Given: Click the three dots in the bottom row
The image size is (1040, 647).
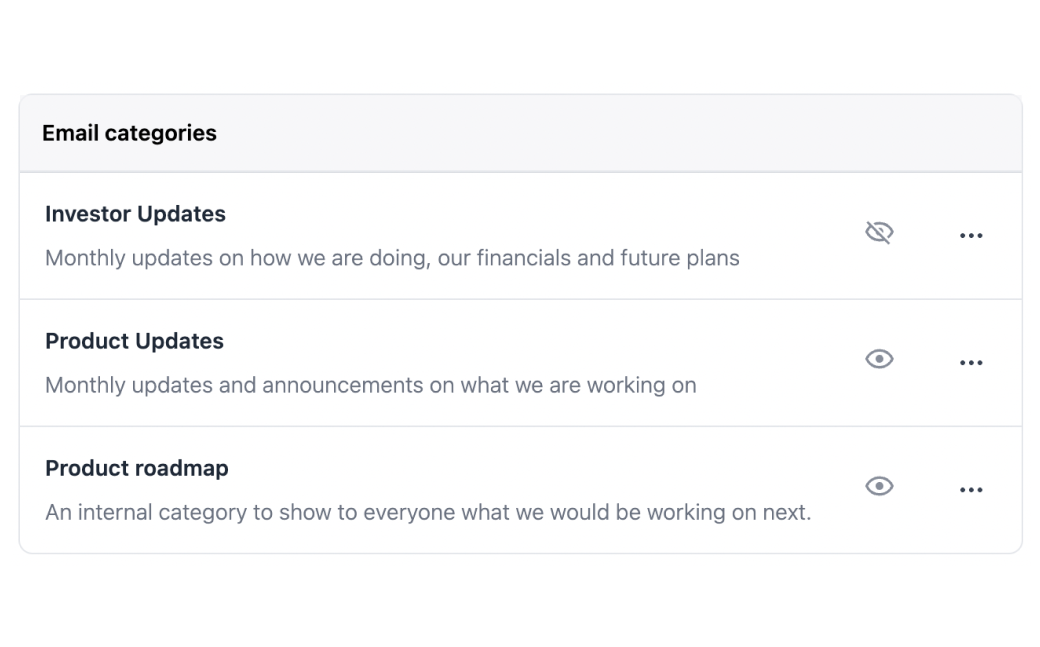Looking at the screenshot, I should pyautogui.click(x=970, y=490).
